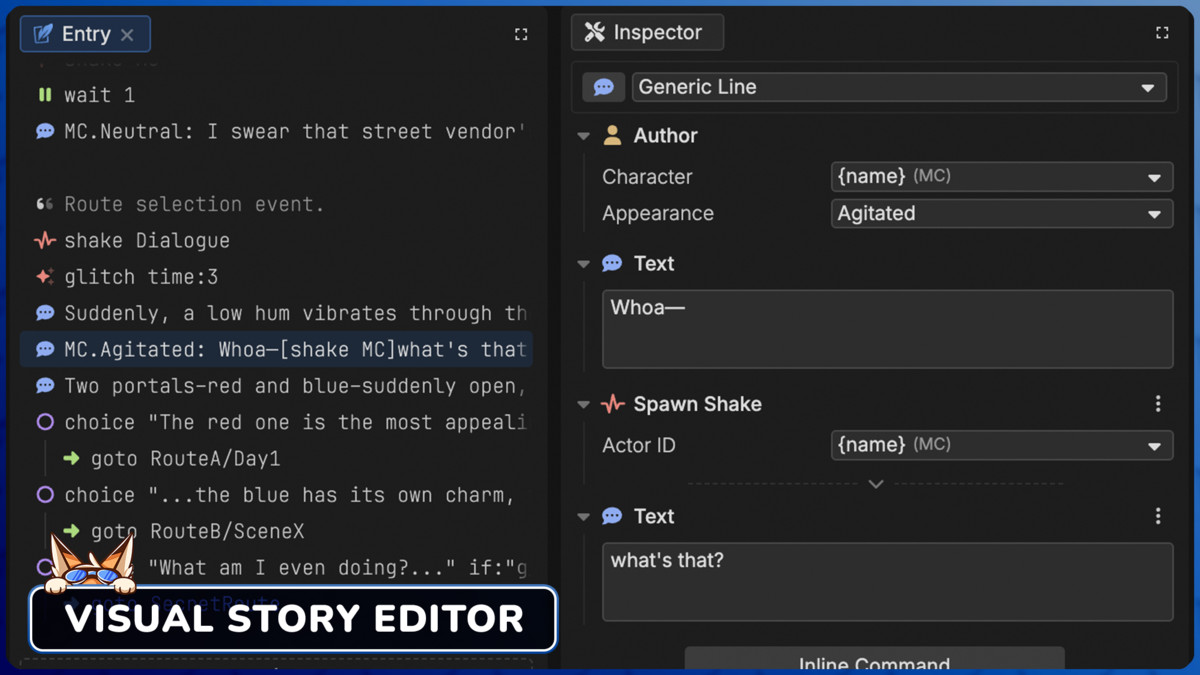Click inside the Whoa— text field
Screen dimensions: 1200x675
coord(886,328)
